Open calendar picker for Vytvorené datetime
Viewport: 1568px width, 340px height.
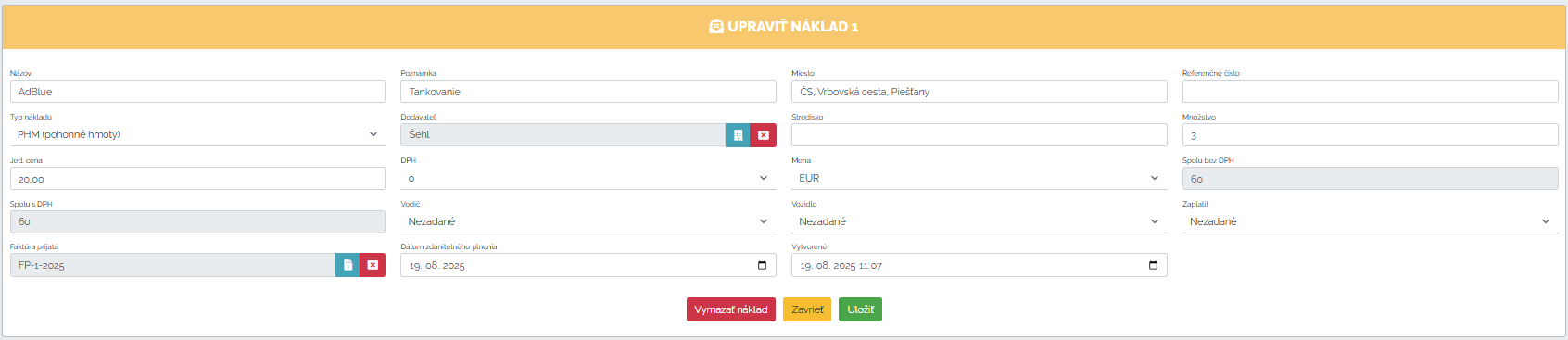click(x=1153, y=265)
